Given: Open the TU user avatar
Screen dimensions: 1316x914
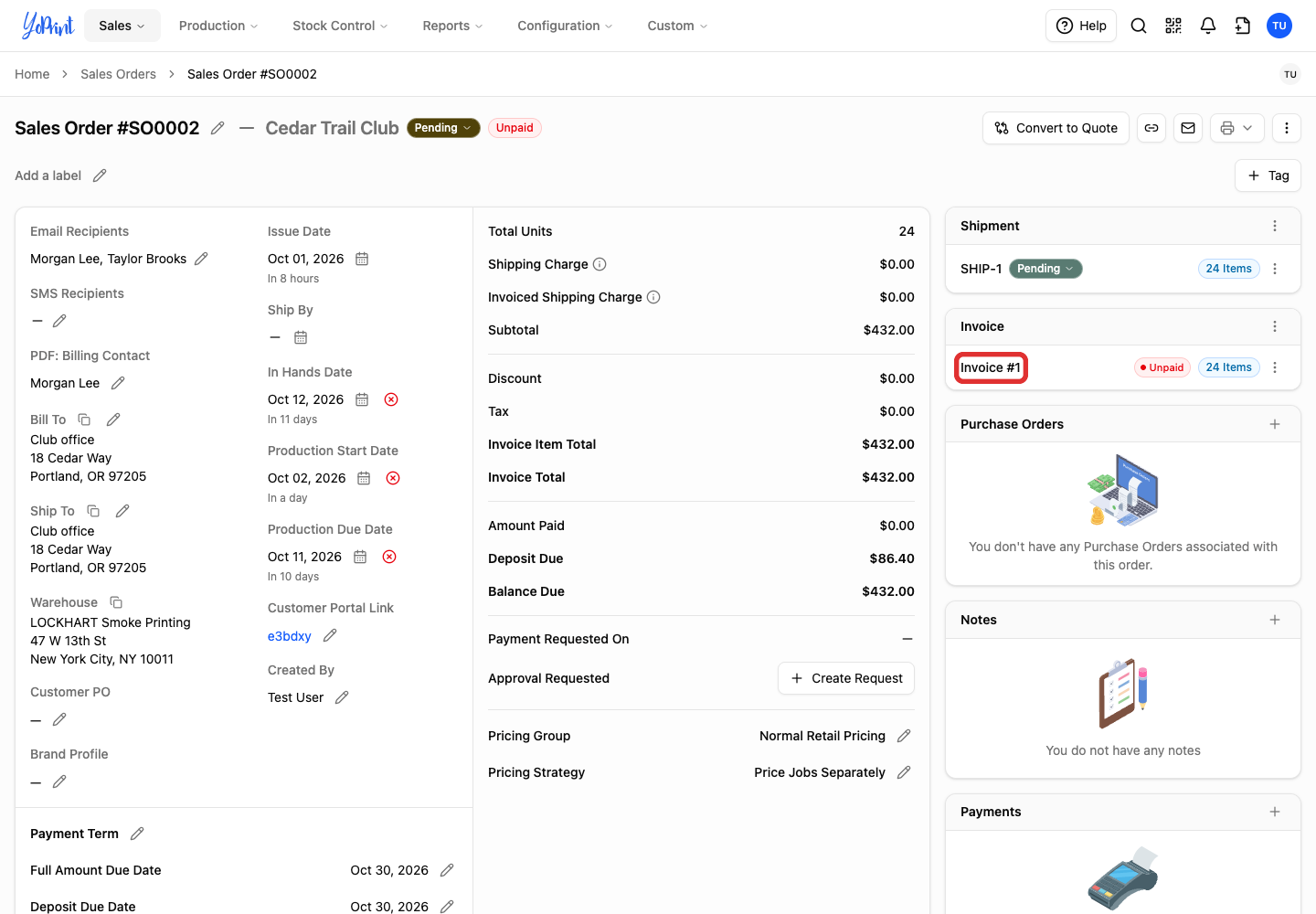Looking at the screenshot, I should tap(1279, 26).
